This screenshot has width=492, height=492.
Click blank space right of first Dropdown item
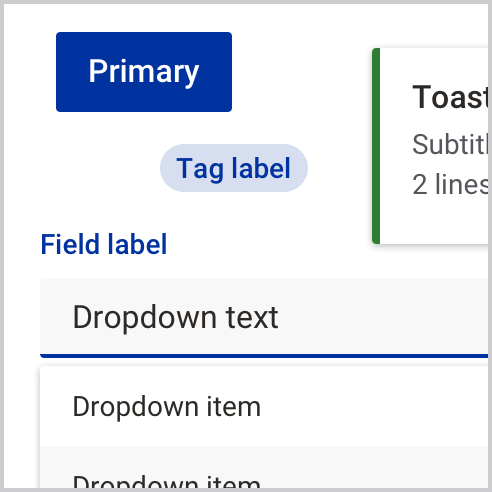point(373,406)
